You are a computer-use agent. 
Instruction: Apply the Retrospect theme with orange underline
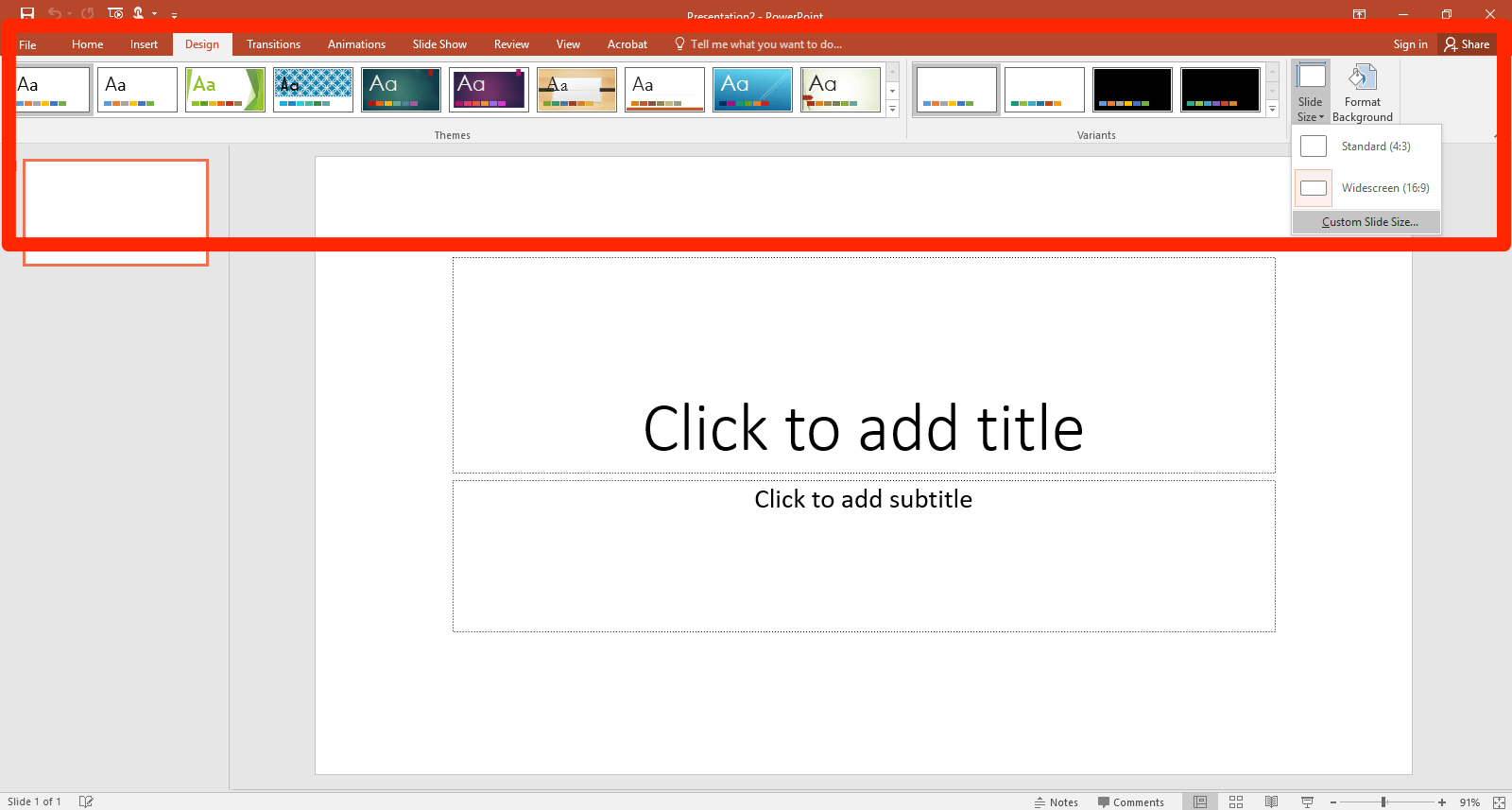664,90
